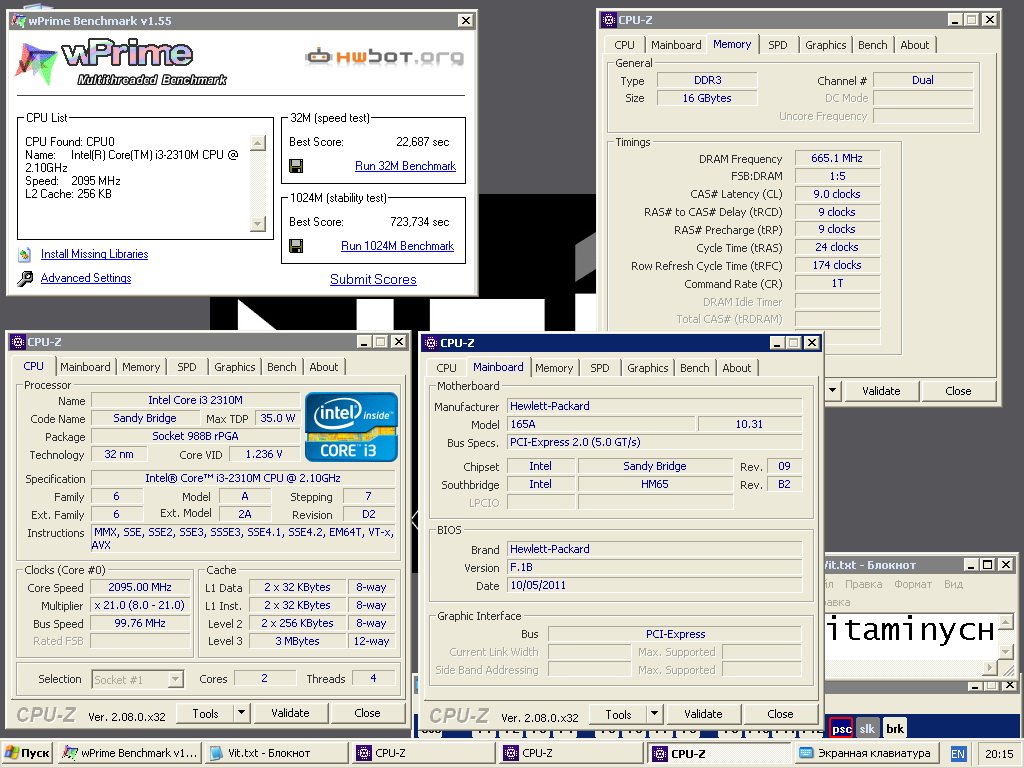Click Close button in the Memory window
Screen dimensions: 1024x768
tap(957, 391)
